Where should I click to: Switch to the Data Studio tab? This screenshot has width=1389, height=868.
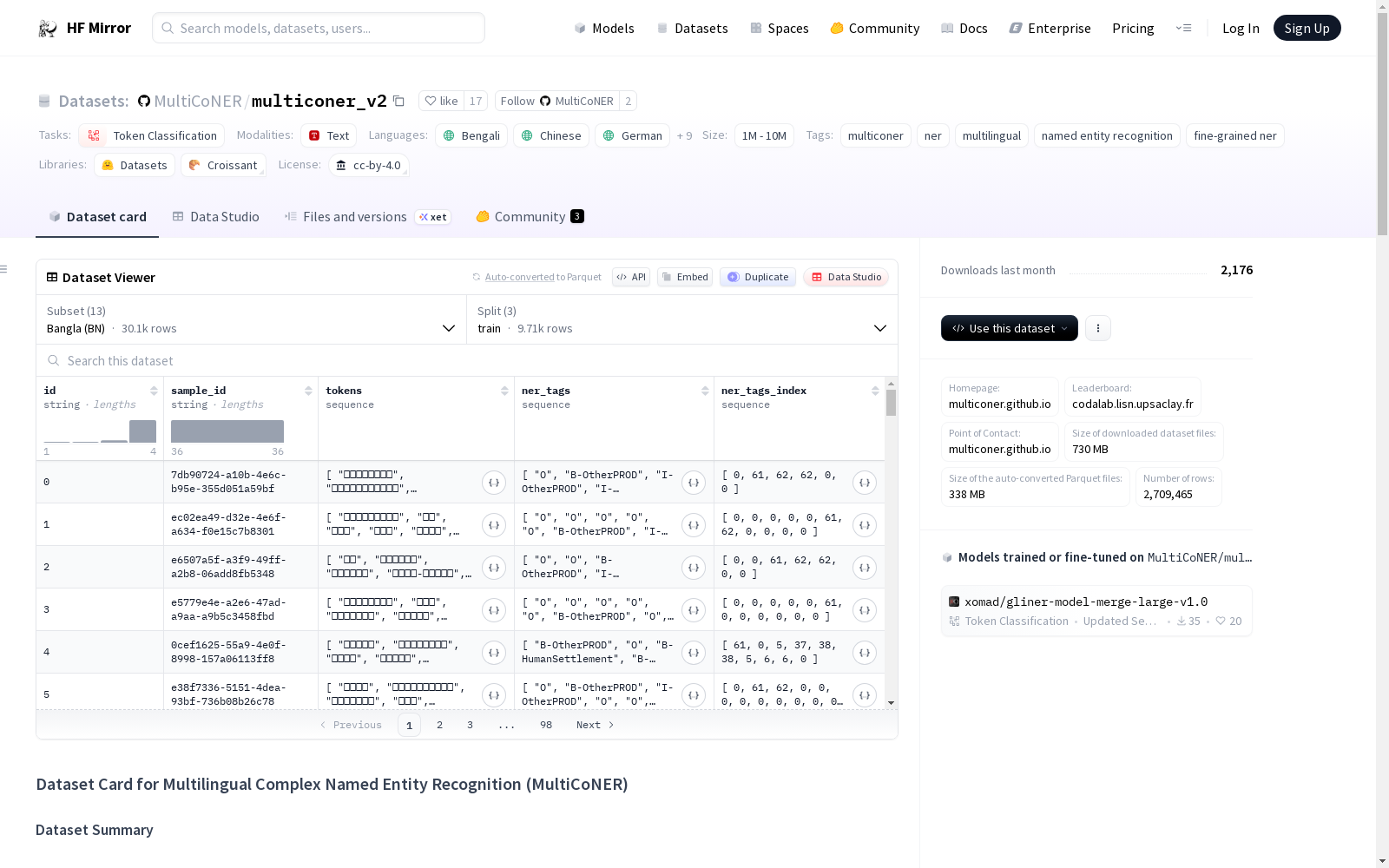(216, 217)
